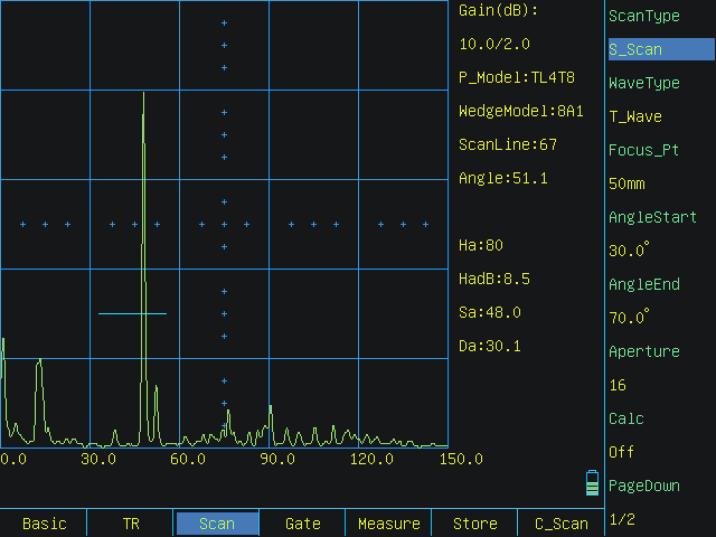Select the Scan tab

coord(217,524)
